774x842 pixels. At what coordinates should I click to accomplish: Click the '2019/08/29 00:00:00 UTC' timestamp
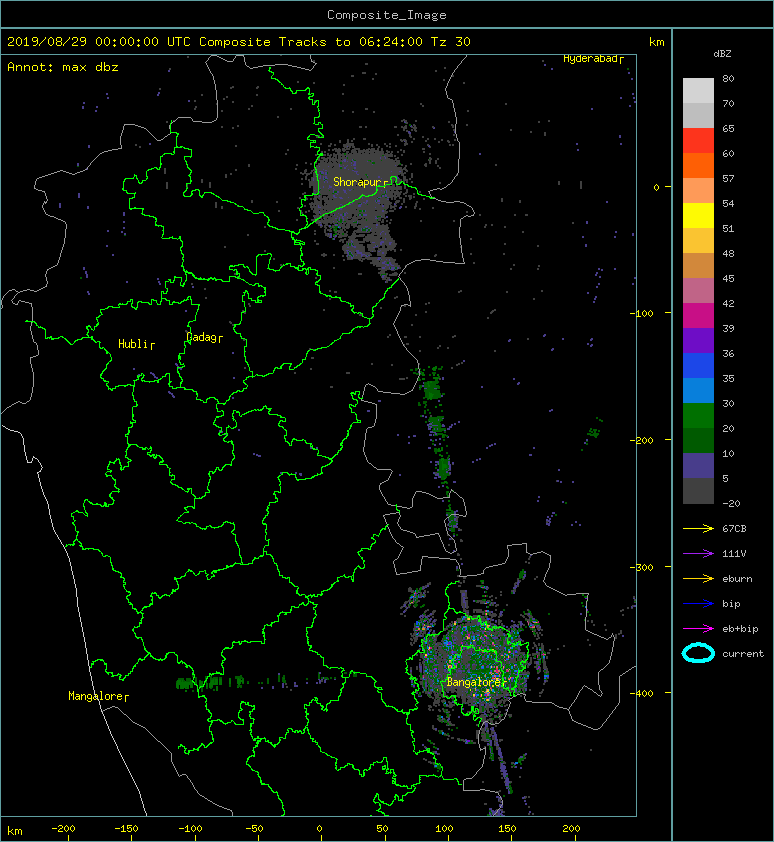pos(99,42)
